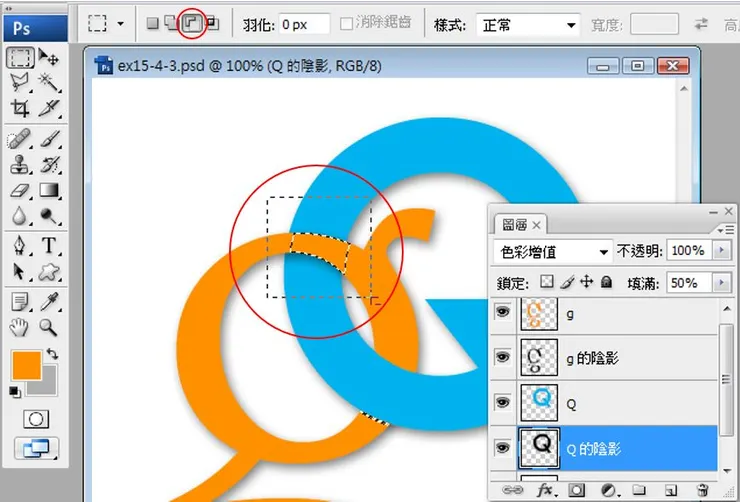Select the Slice tool
This screenshot has width=740, height=502.
pos(49,108)
